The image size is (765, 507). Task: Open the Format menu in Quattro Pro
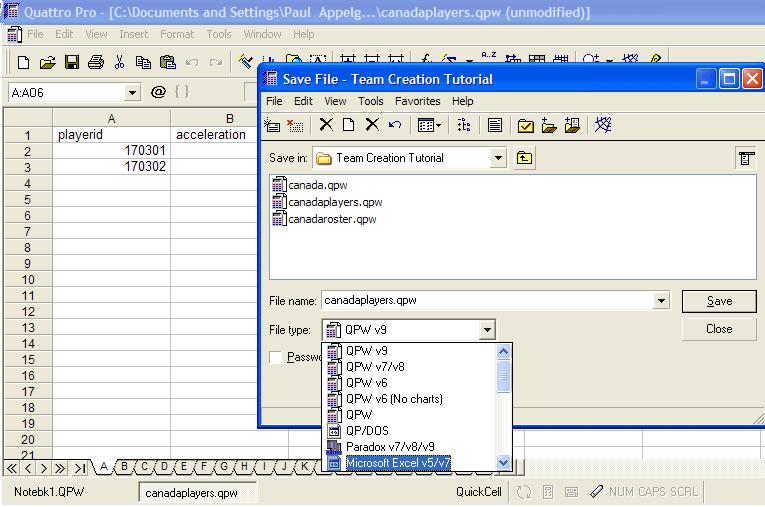click(177, 34)
